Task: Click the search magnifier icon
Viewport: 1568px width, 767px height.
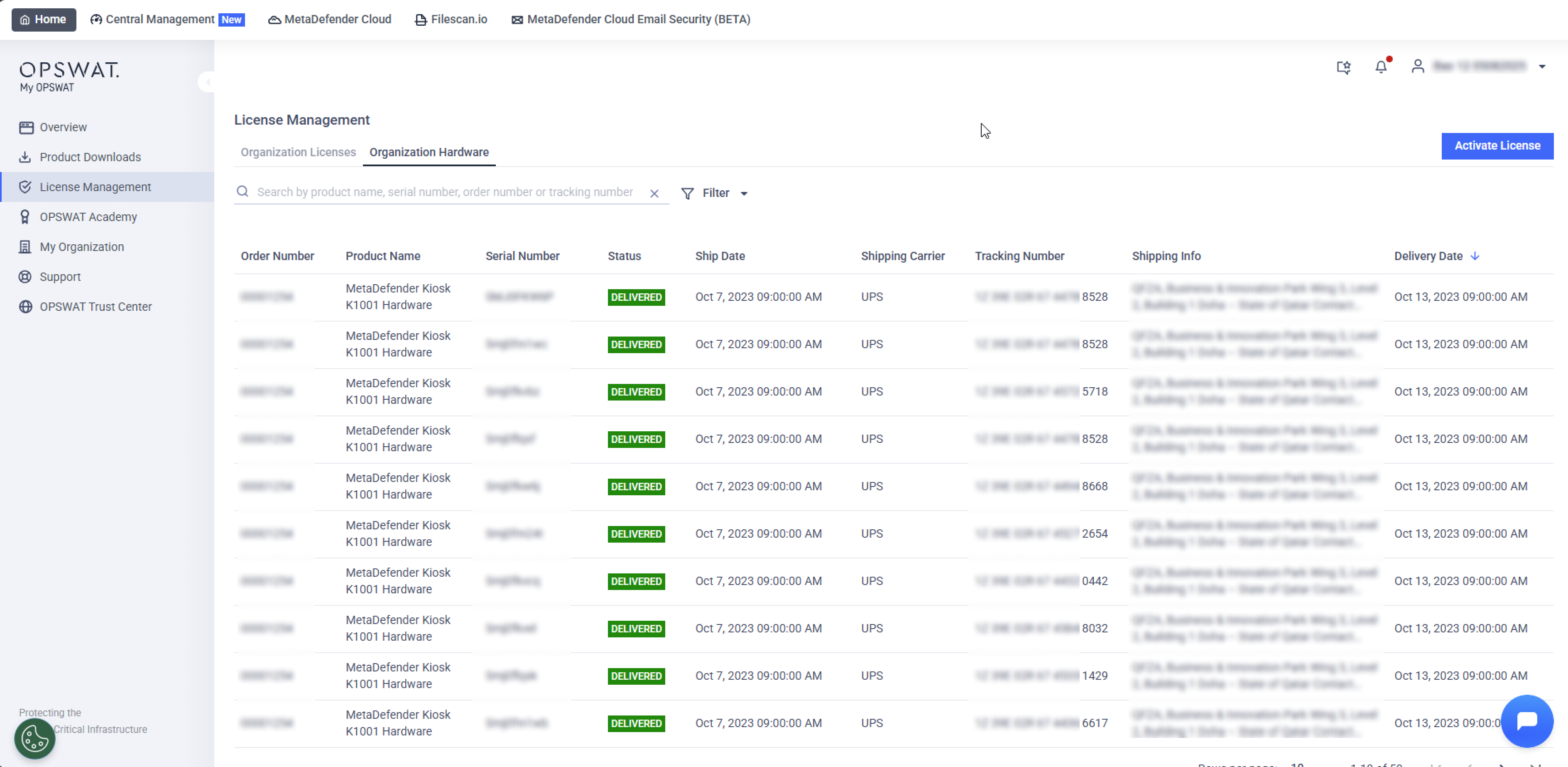Action: [x=242, y=192]
